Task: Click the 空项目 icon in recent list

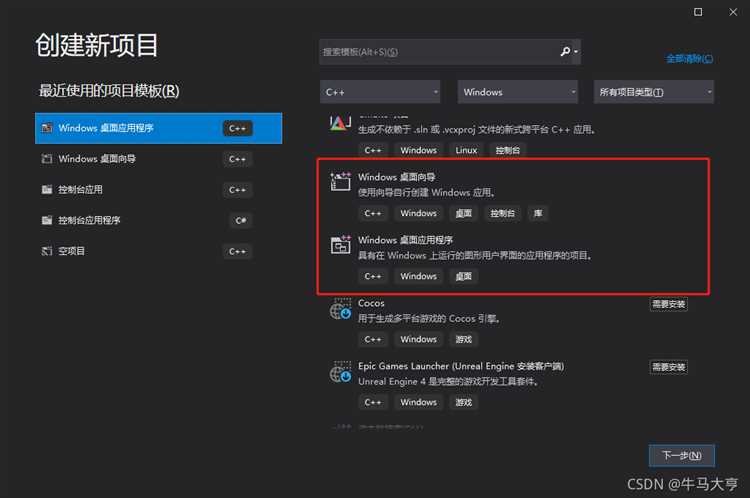Action: [x=47, y=251]
